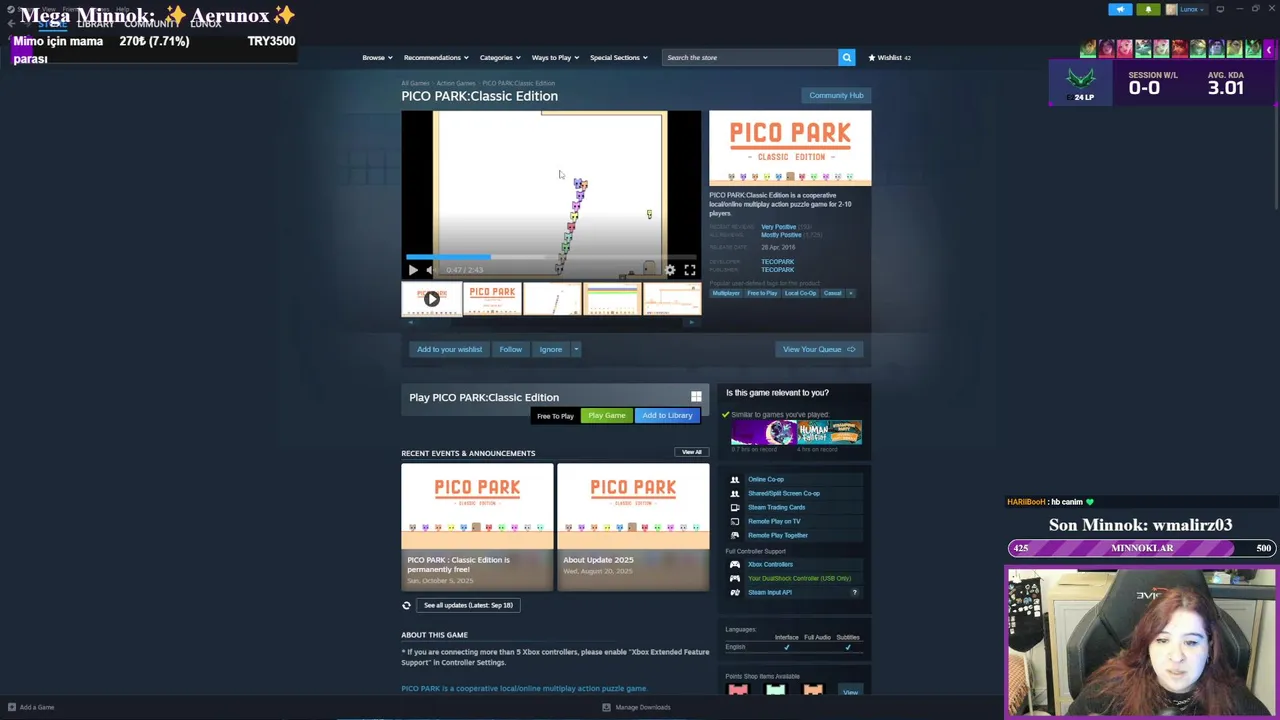
Task: Click the Free to Play tag
Action: point(762,293)
